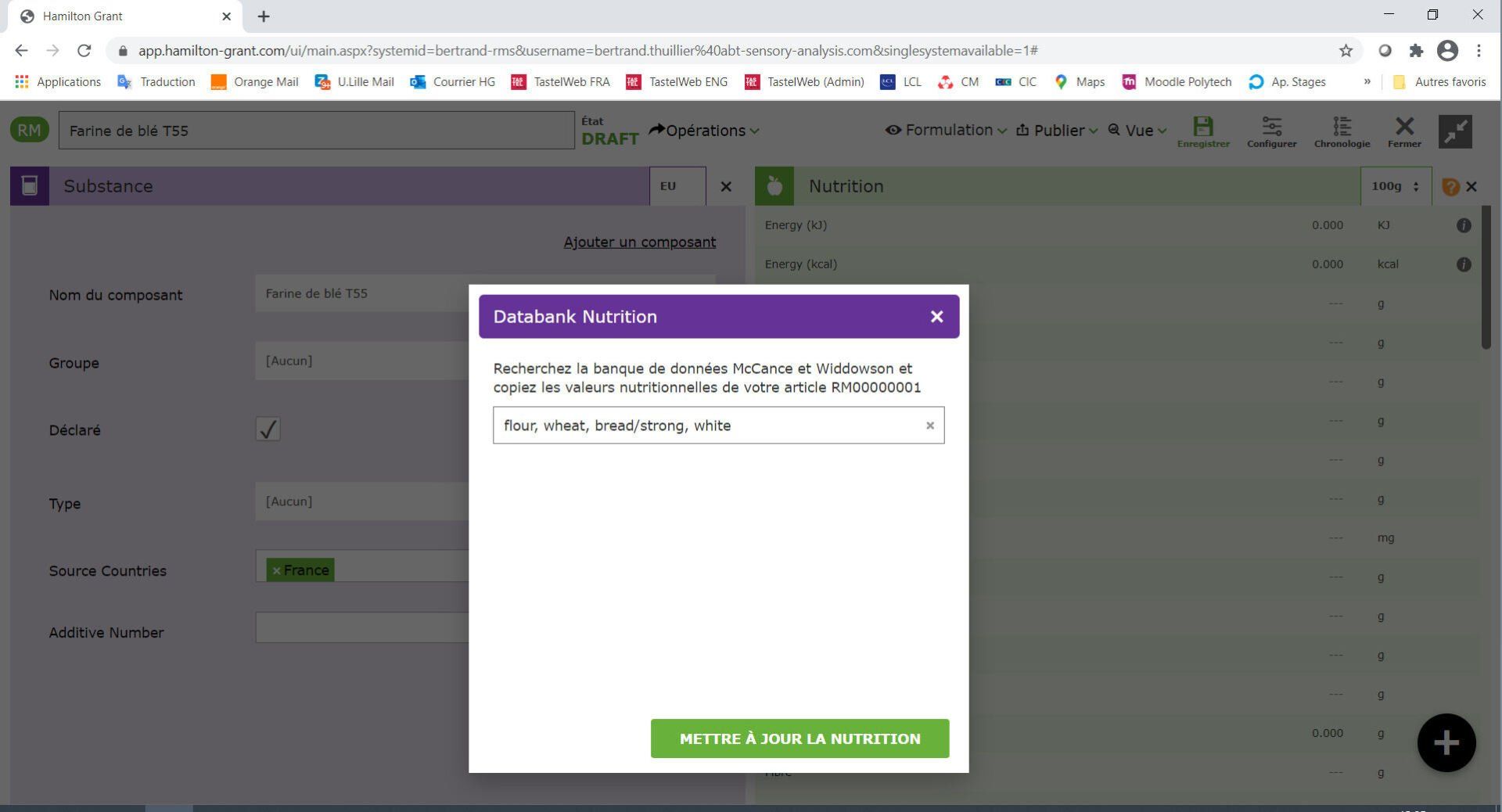
Task: Toggle fullscreen with the expand icon top right
Action: 1456,131
